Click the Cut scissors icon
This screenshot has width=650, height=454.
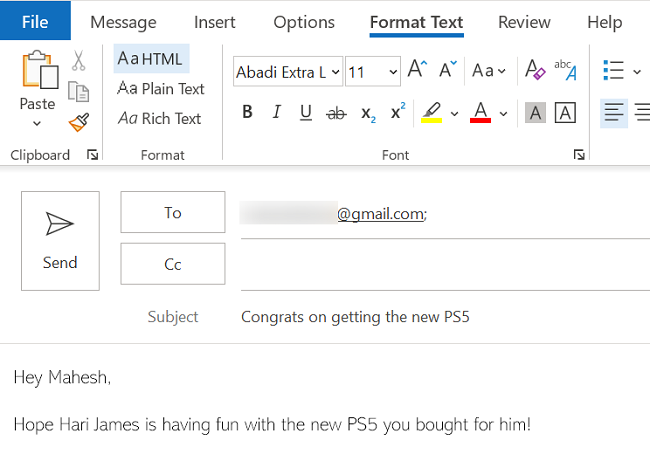[79, 62]
